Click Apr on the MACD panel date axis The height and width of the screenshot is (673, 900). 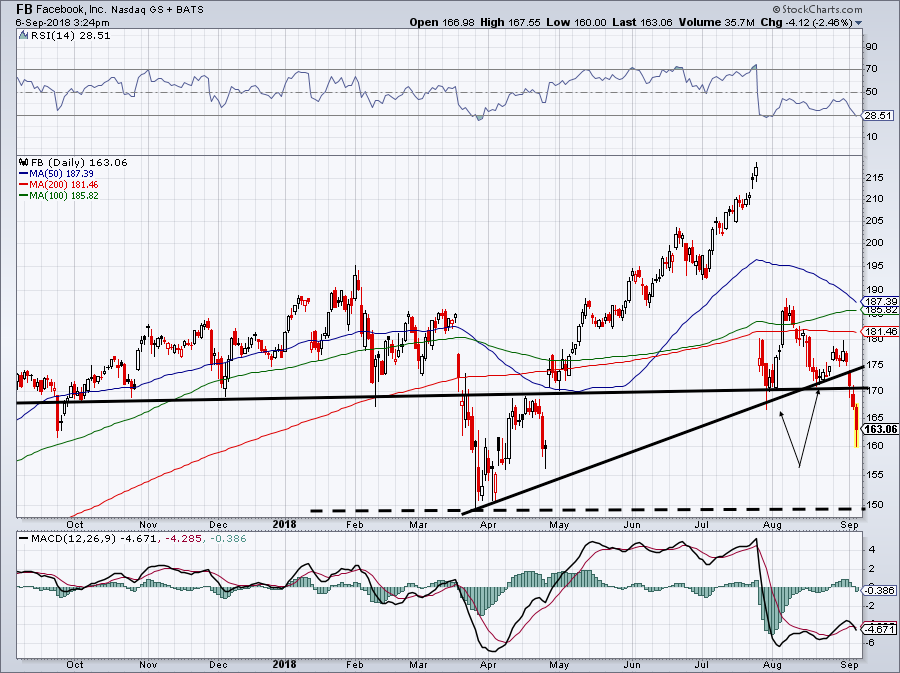488,664
